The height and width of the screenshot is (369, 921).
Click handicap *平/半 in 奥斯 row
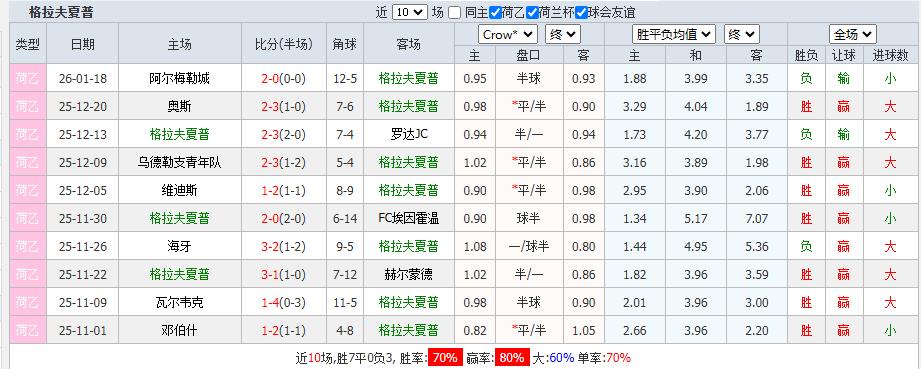pyautogui.click(x=529, y=106)
